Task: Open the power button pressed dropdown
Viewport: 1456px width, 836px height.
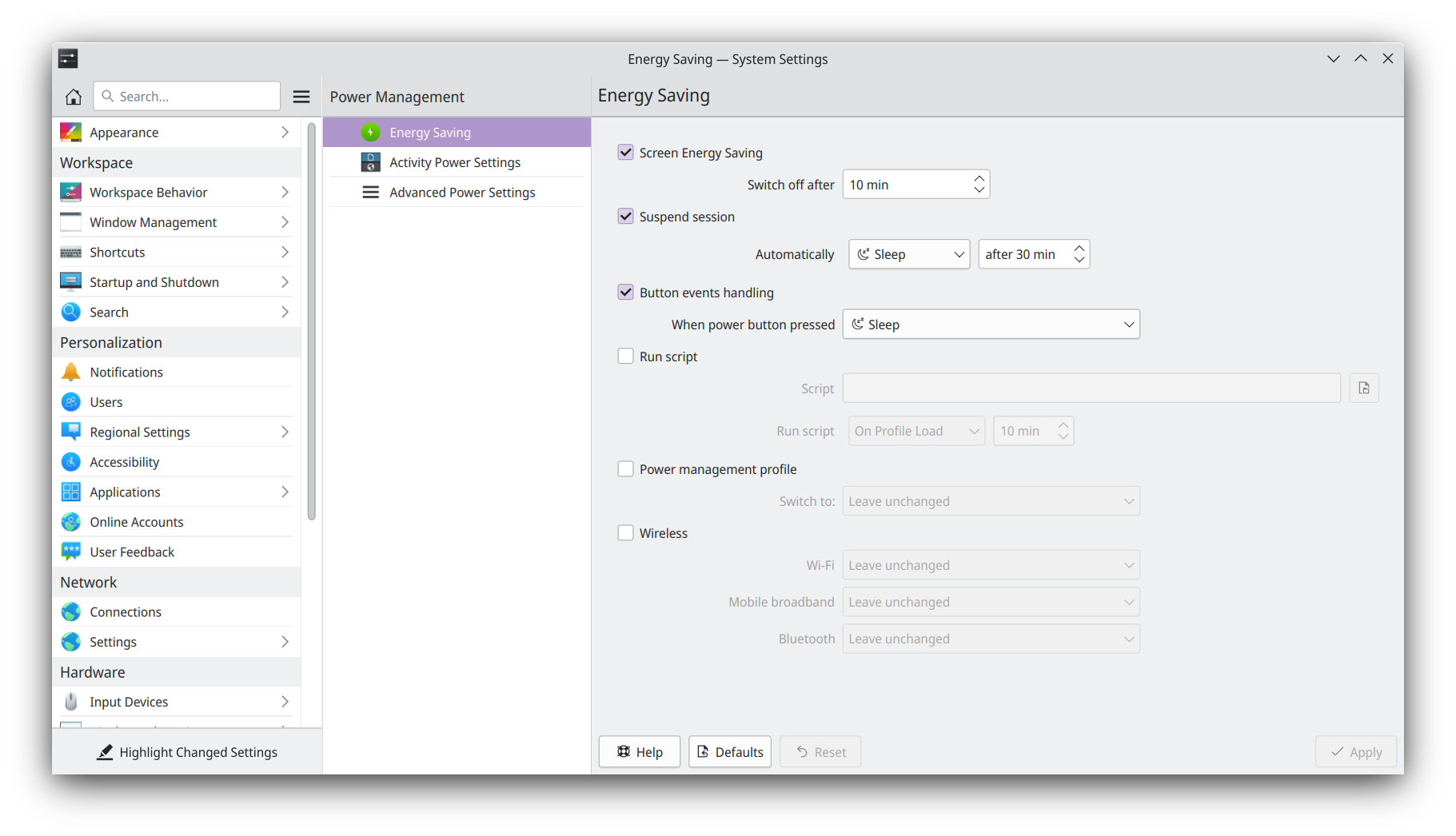Action: pos(991,324)
